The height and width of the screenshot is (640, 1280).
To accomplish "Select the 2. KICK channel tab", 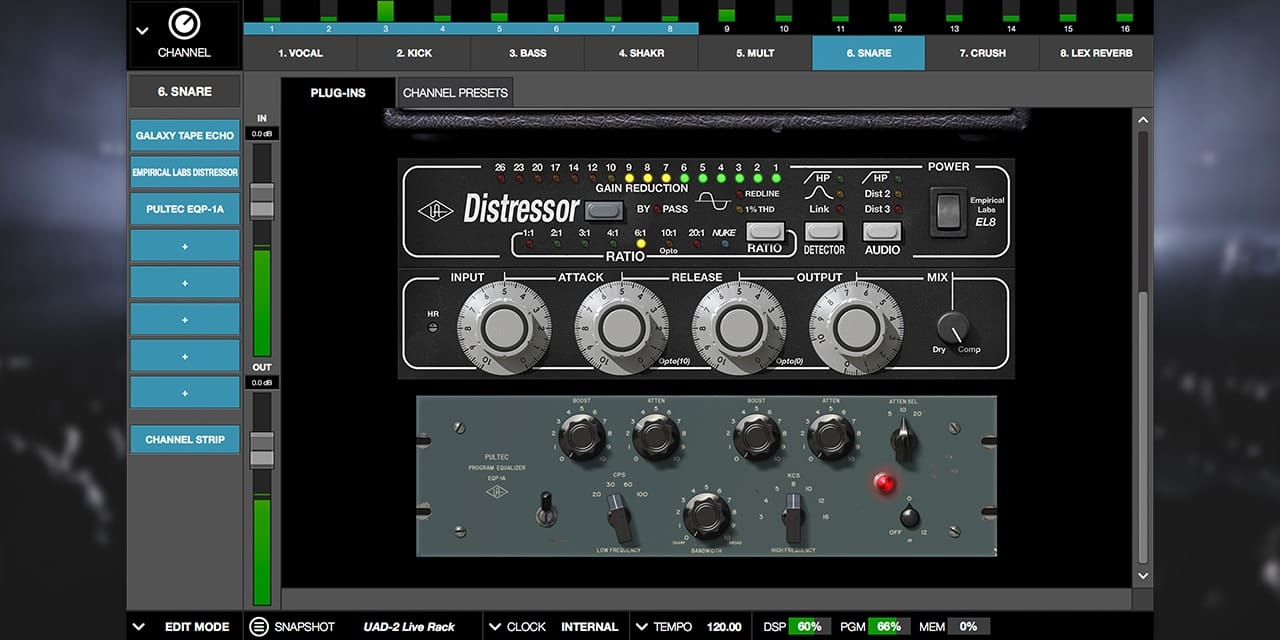I will point(413,53).
